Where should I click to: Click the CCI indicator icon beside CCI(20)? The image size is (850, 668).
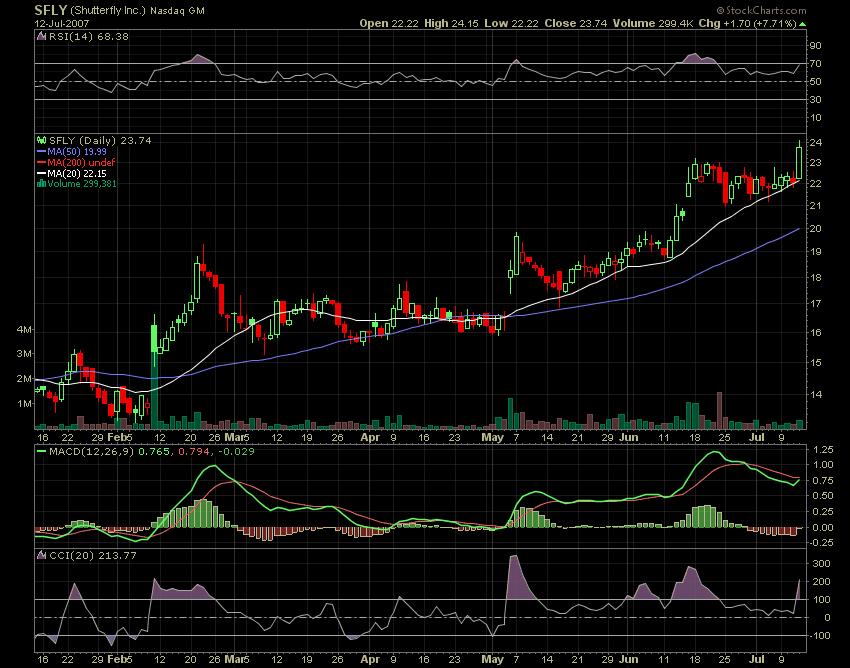(x=42, y=556)
